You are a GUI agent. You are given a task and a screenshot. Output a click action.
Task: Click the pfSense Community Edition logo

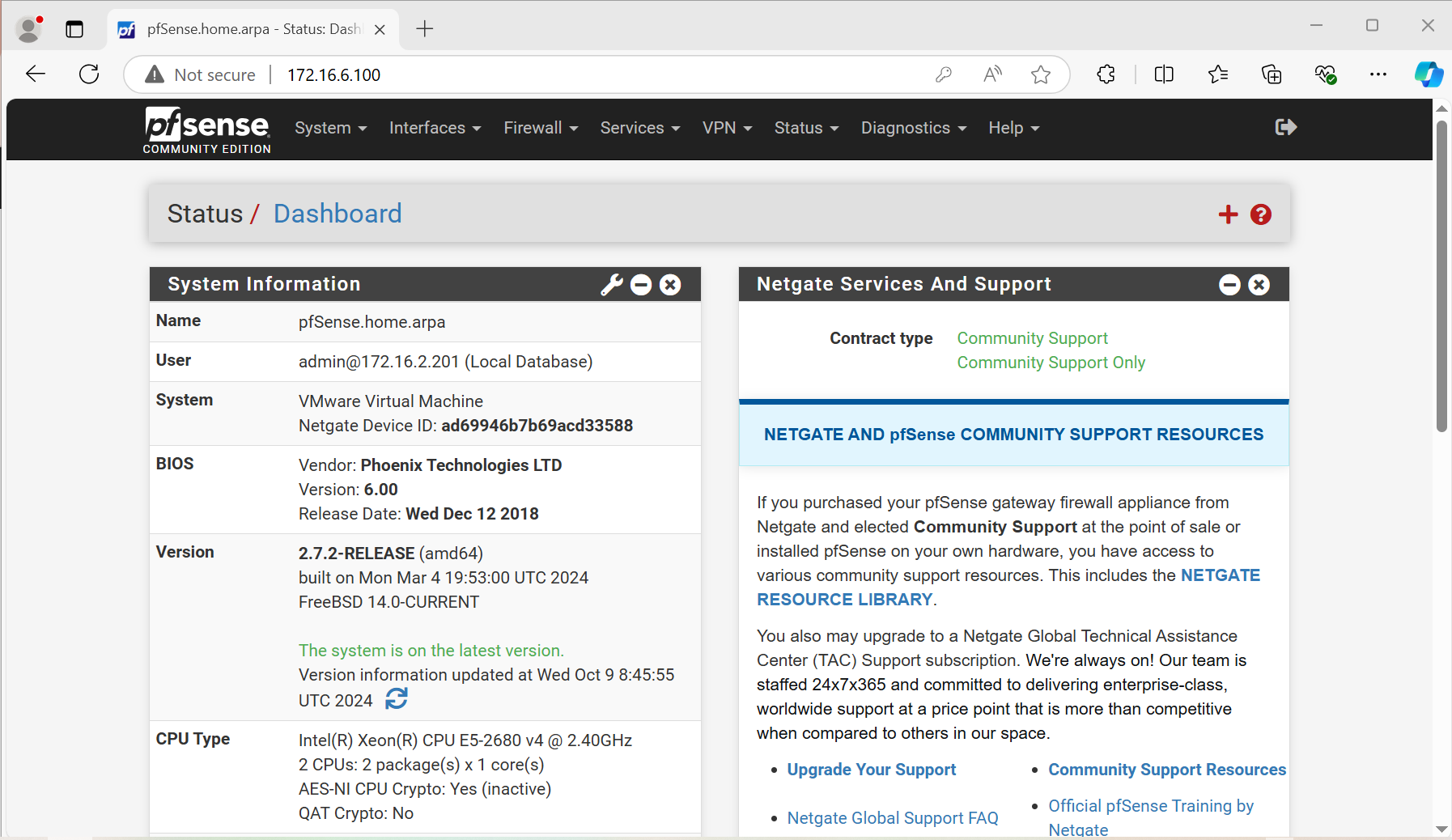pyautogui.click(x=207, y=129)
